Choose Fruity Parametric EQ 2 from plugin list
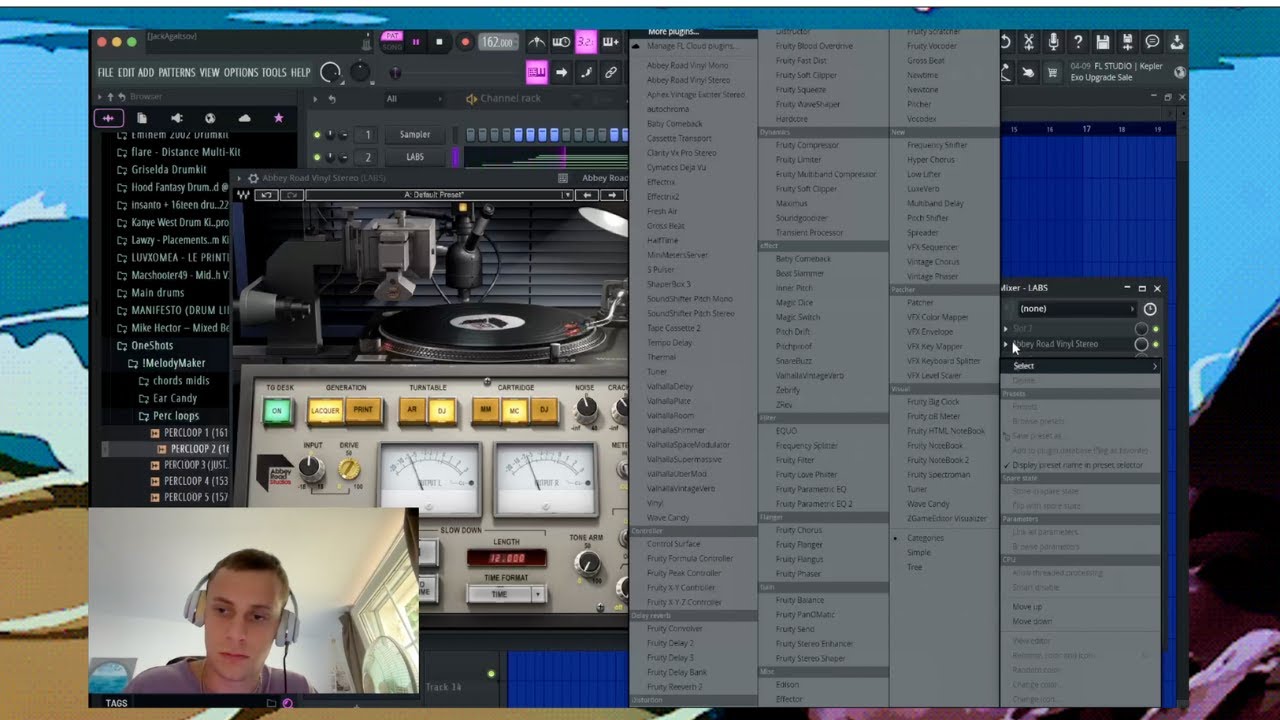The height and width of the screenshot is (720, 1280). 814,504
